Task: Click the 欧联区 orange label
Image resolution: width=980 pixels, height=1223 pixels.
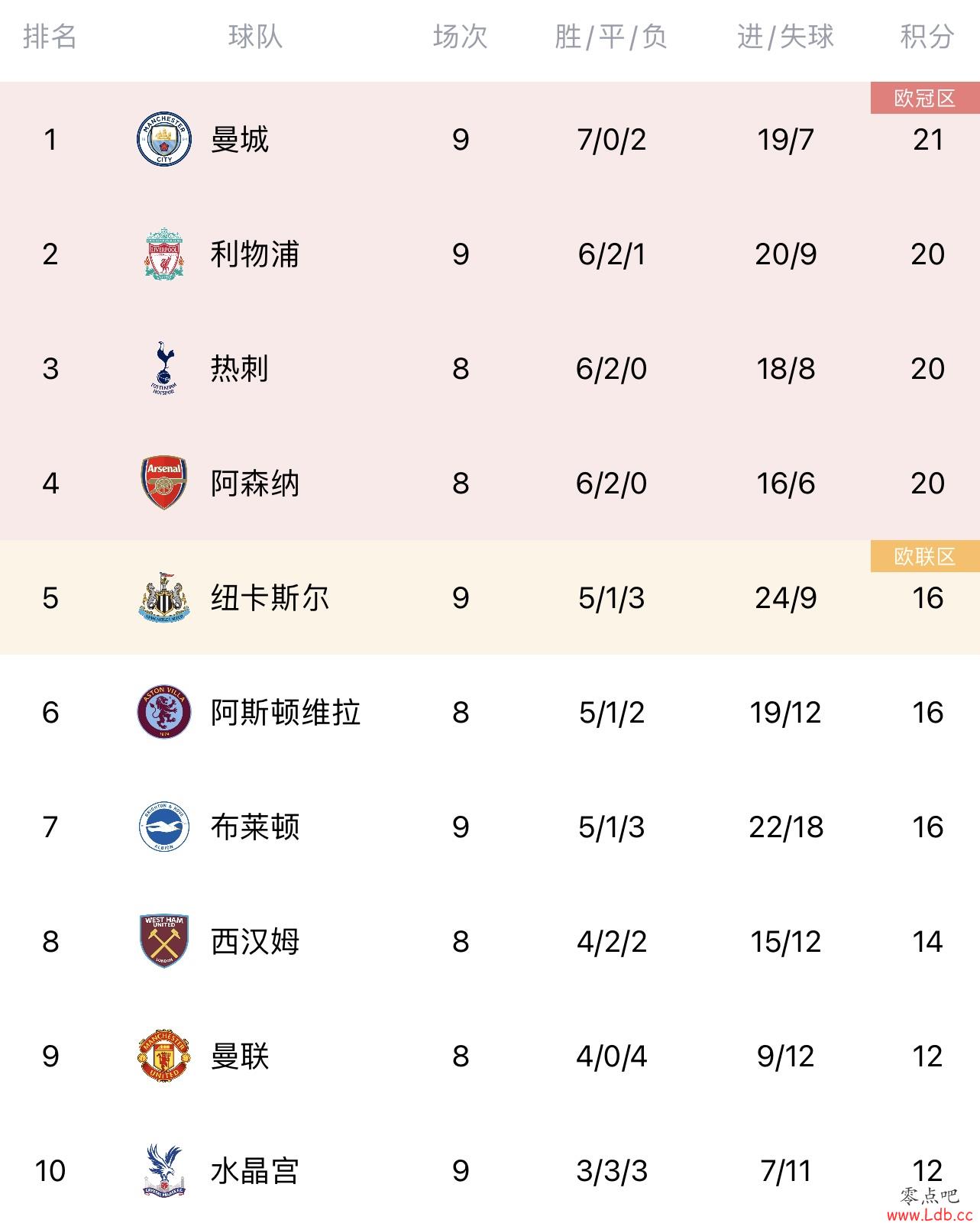Action: pyautogui.click(x=925, y=556)
